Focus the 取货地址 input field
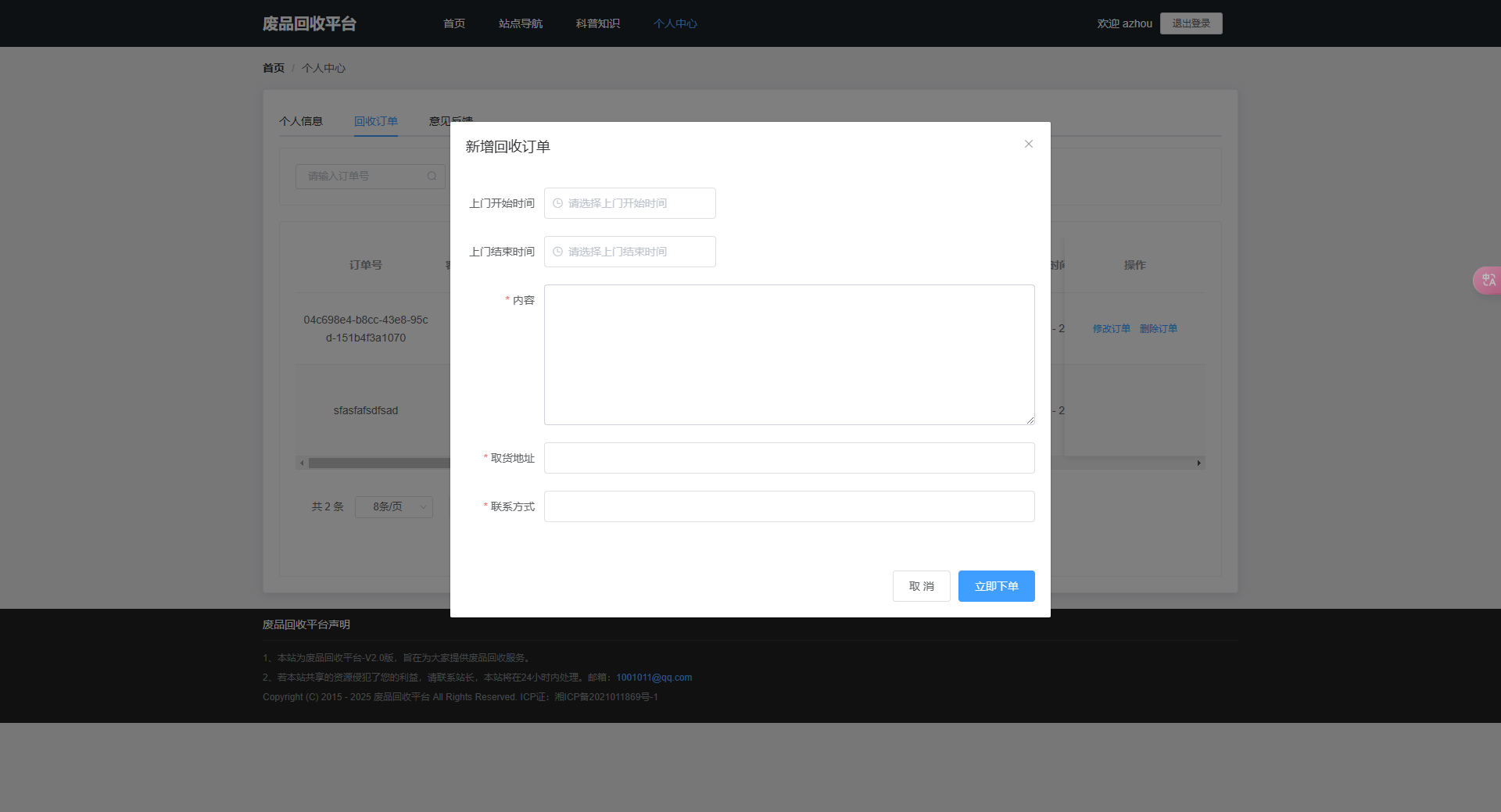 pos(790,458)
